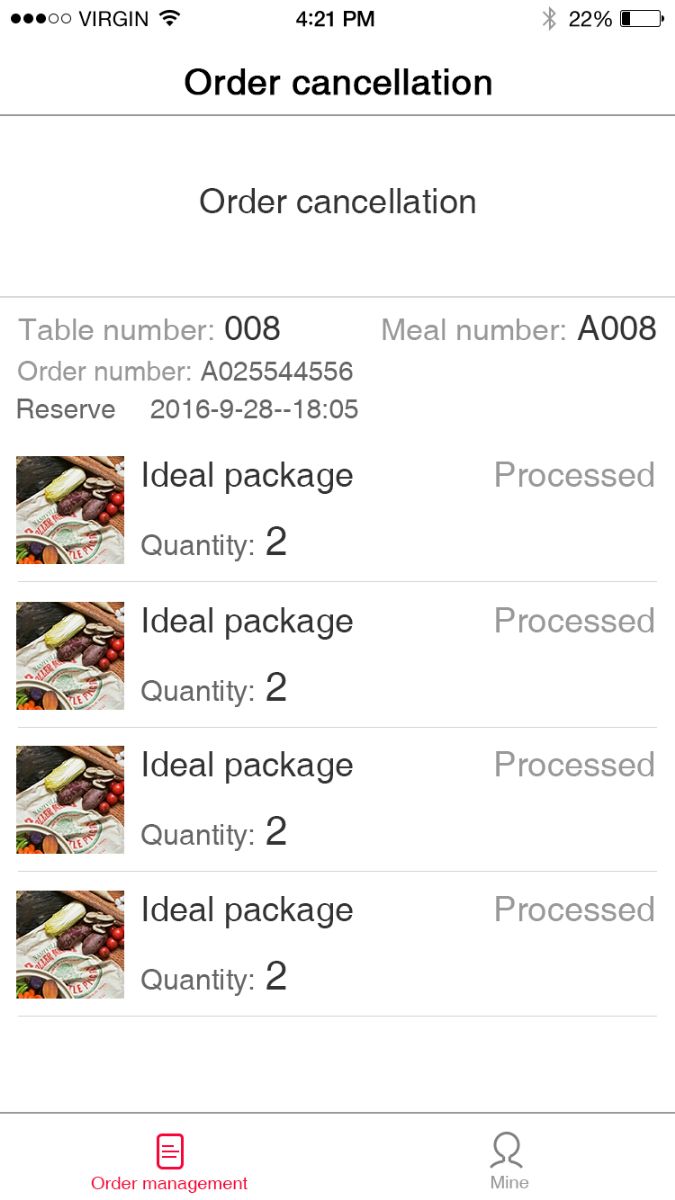
Task: Tap the fourth item's Ideal package name
Action: point(247,911)
